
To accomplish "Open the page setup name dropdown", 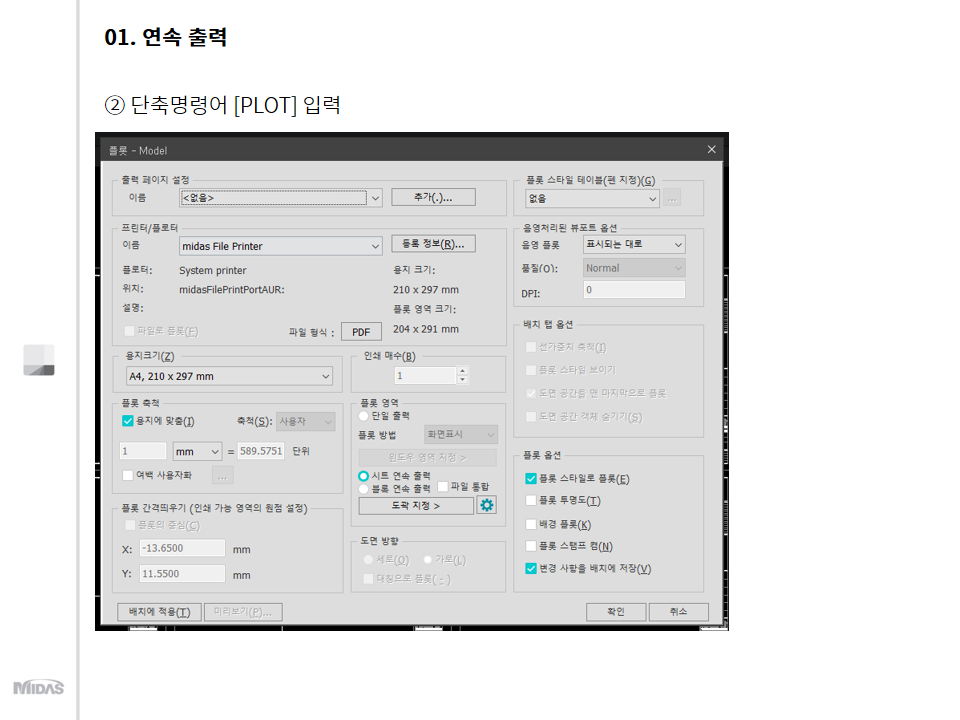I will (281, 198).
